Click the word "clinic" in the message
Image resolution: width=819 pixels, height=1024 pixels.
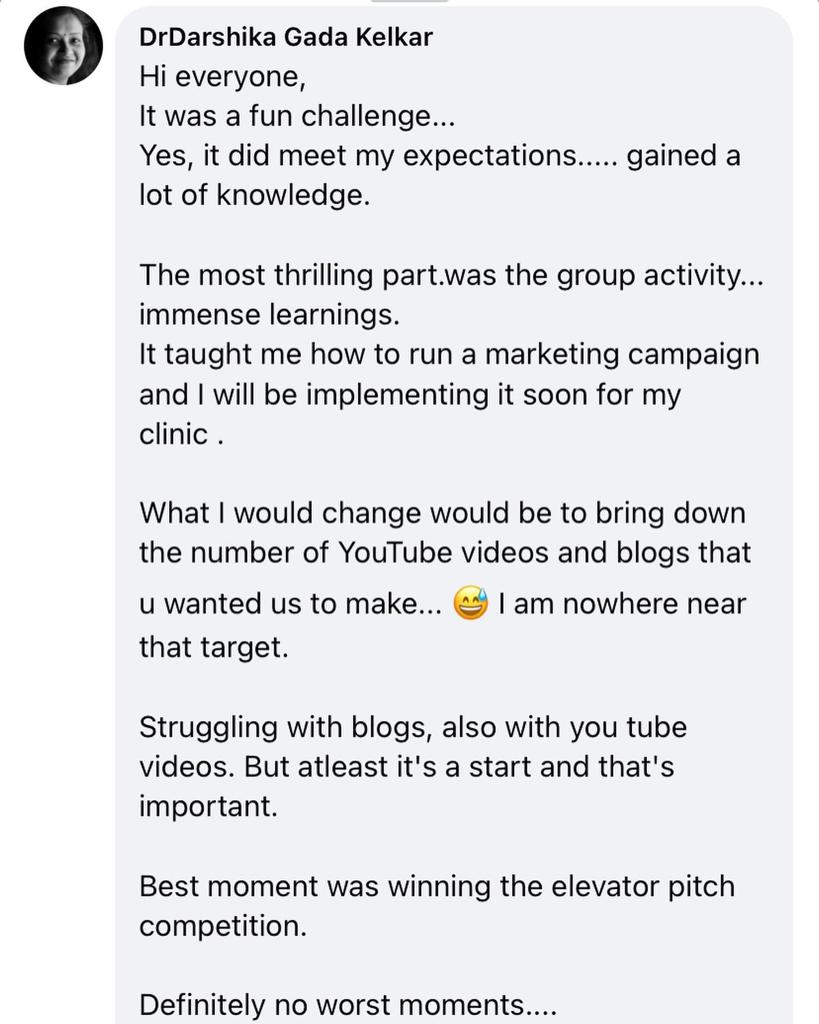coord(174,434)
